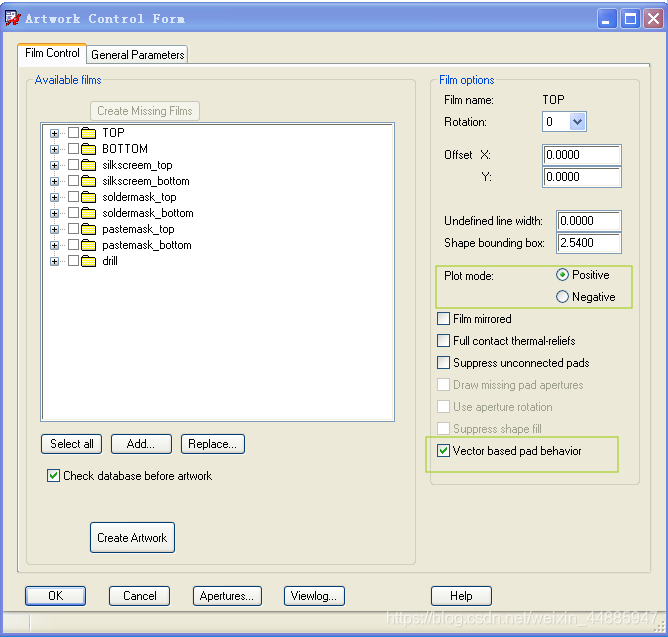Select the silkscreen_top folder icon
This screenshot has height=637, width=668.
tap(88, 165)
